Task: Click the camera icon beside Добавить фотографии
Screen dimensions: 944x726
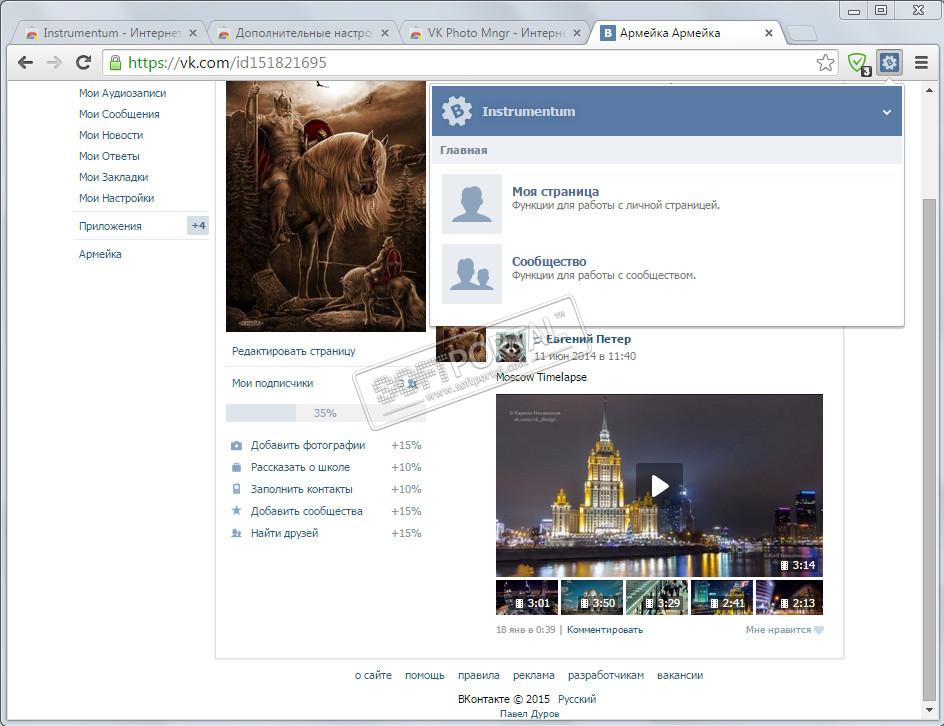Action: [237, 446]
